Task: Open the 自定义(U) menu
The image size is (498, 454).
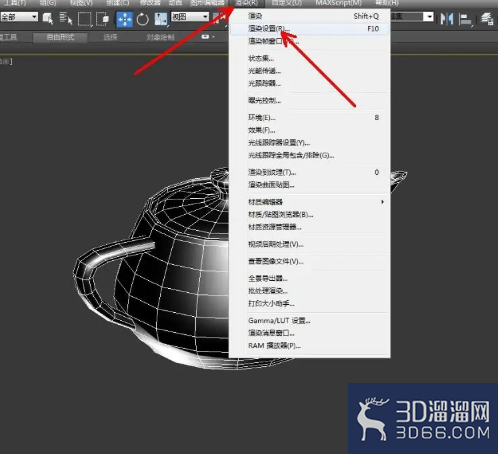Action: pyautogui.click(x=287, y=3)
